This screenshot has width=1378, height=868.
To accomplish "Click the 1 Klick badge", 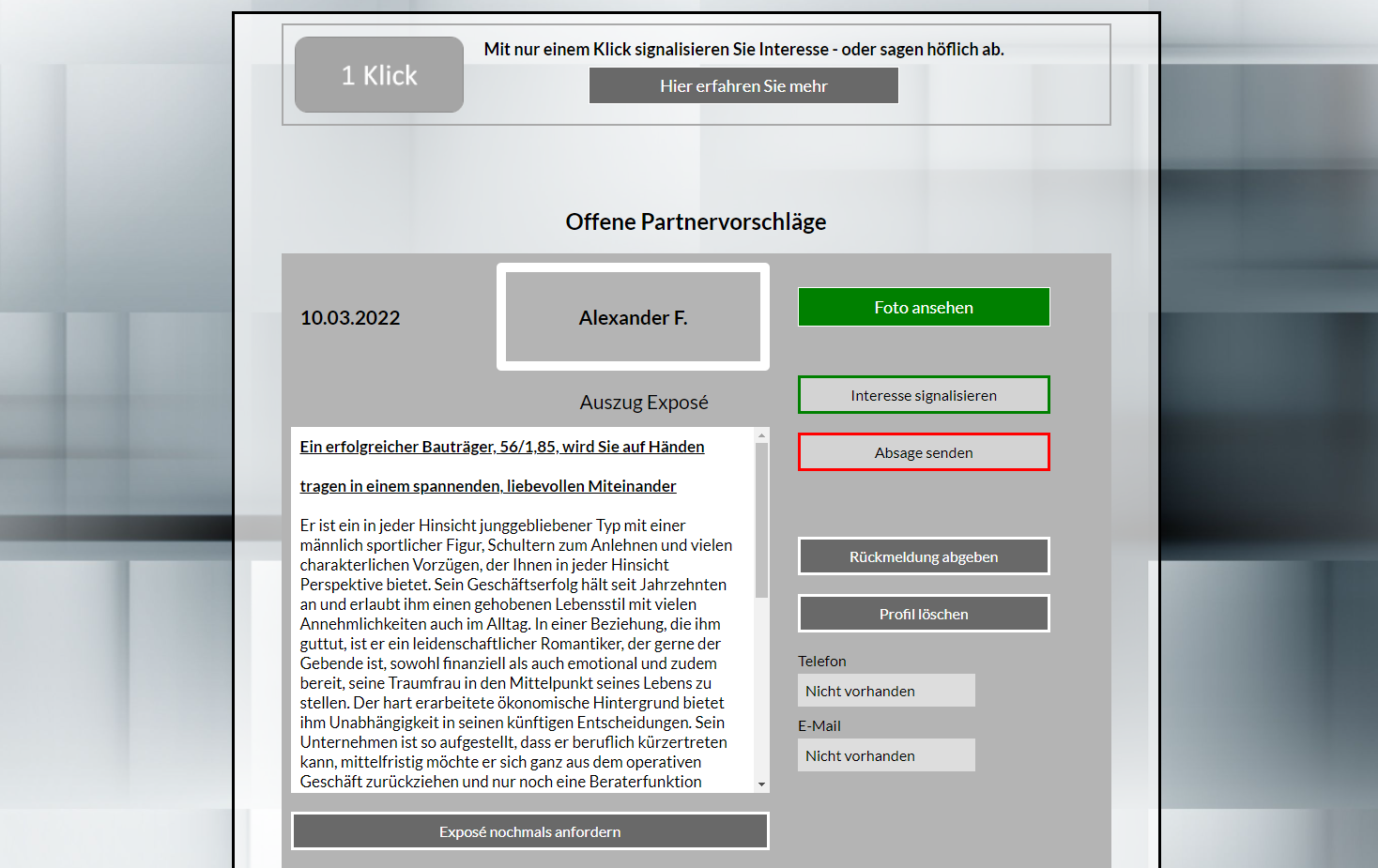I will point(378,74).
